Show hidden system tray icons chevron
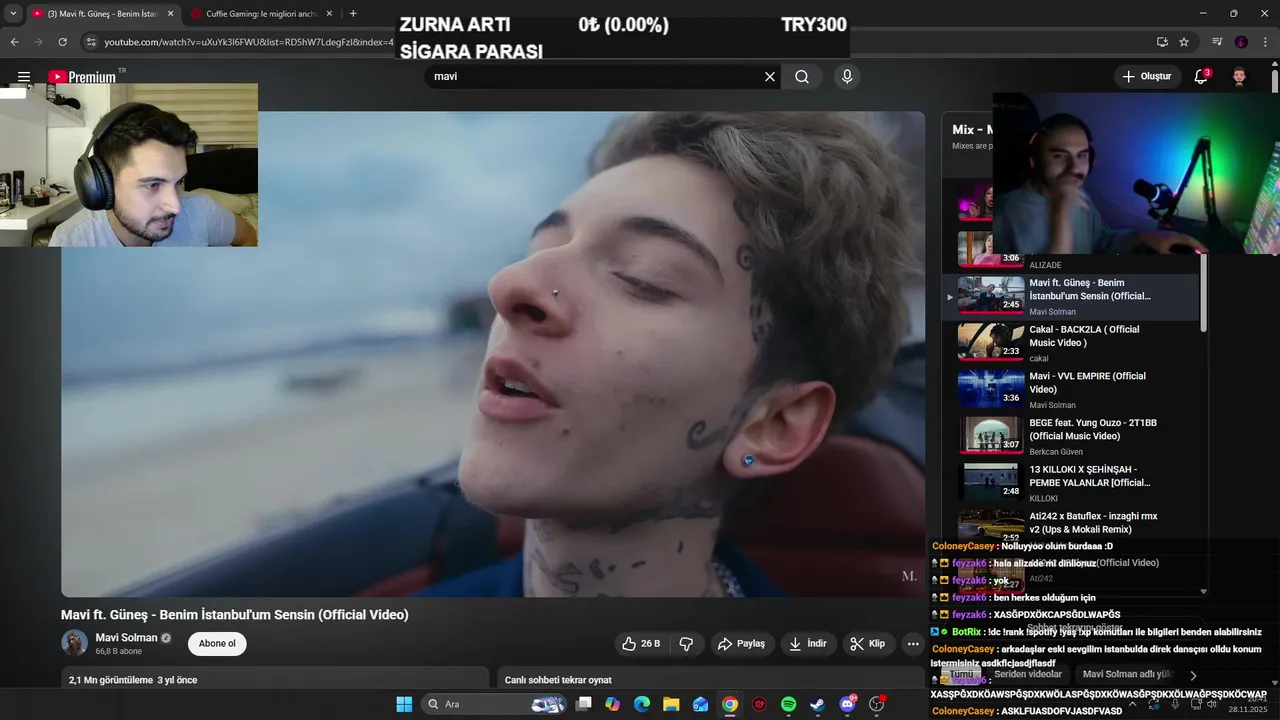Image resolution: width=1280 pixels, height=720 pixels. 1132,704
